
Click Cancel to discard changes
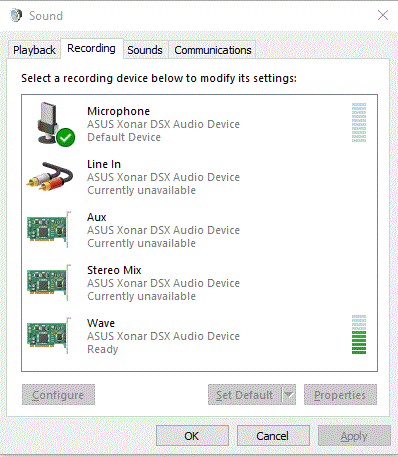click(x=273, y=436)
